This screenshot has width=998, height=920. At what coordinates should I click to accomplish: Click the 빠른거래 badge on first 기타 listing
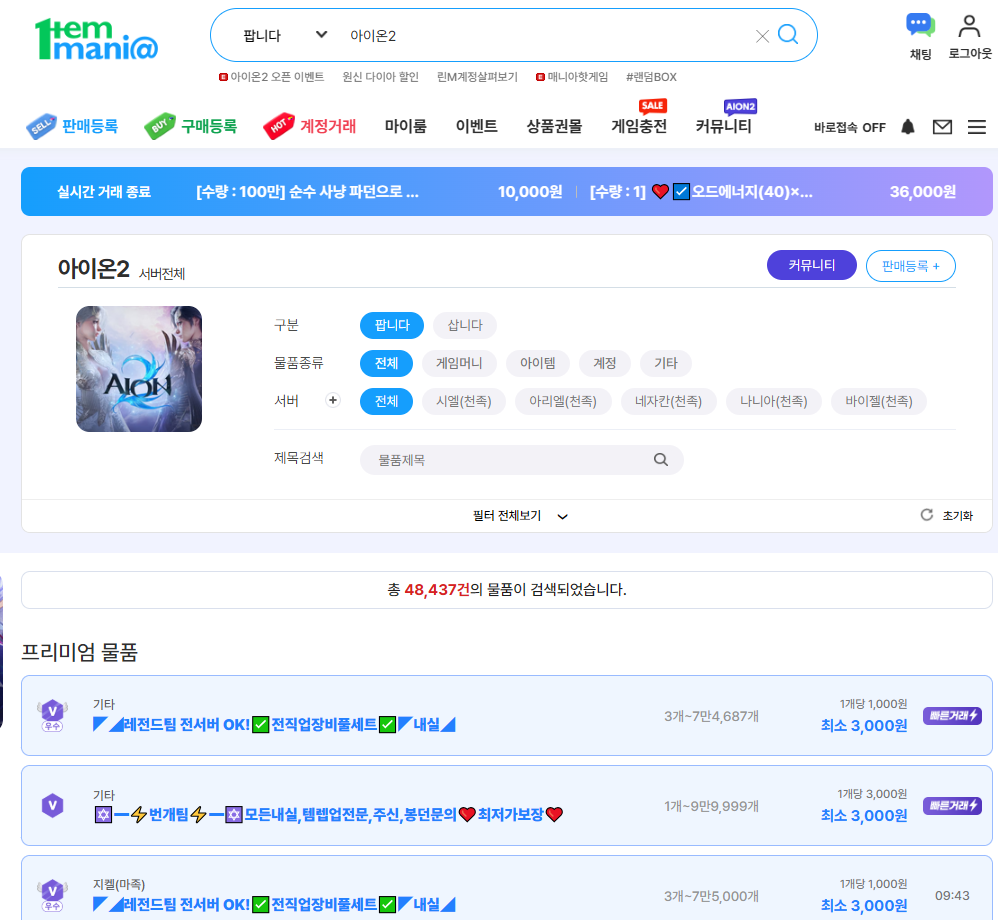[x=952, y=716]
